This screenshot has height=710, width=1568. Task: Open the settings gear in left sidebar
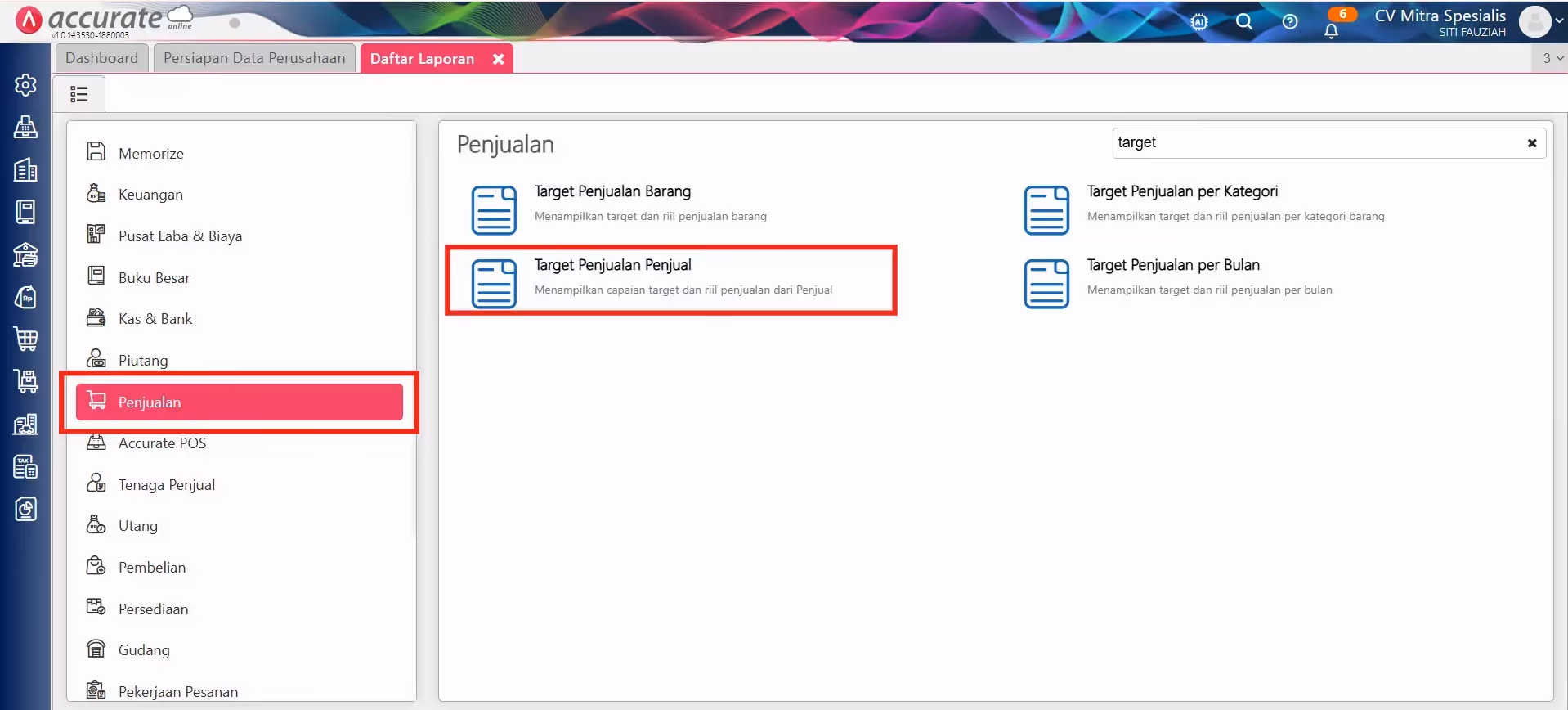[x=25, y=85]
